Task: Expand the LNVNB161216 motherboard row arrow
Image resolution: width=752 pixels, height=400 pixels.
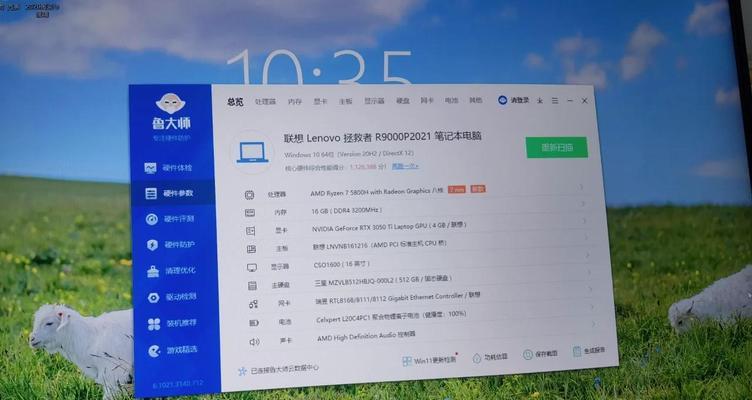Action: click(x=587, y=238)
